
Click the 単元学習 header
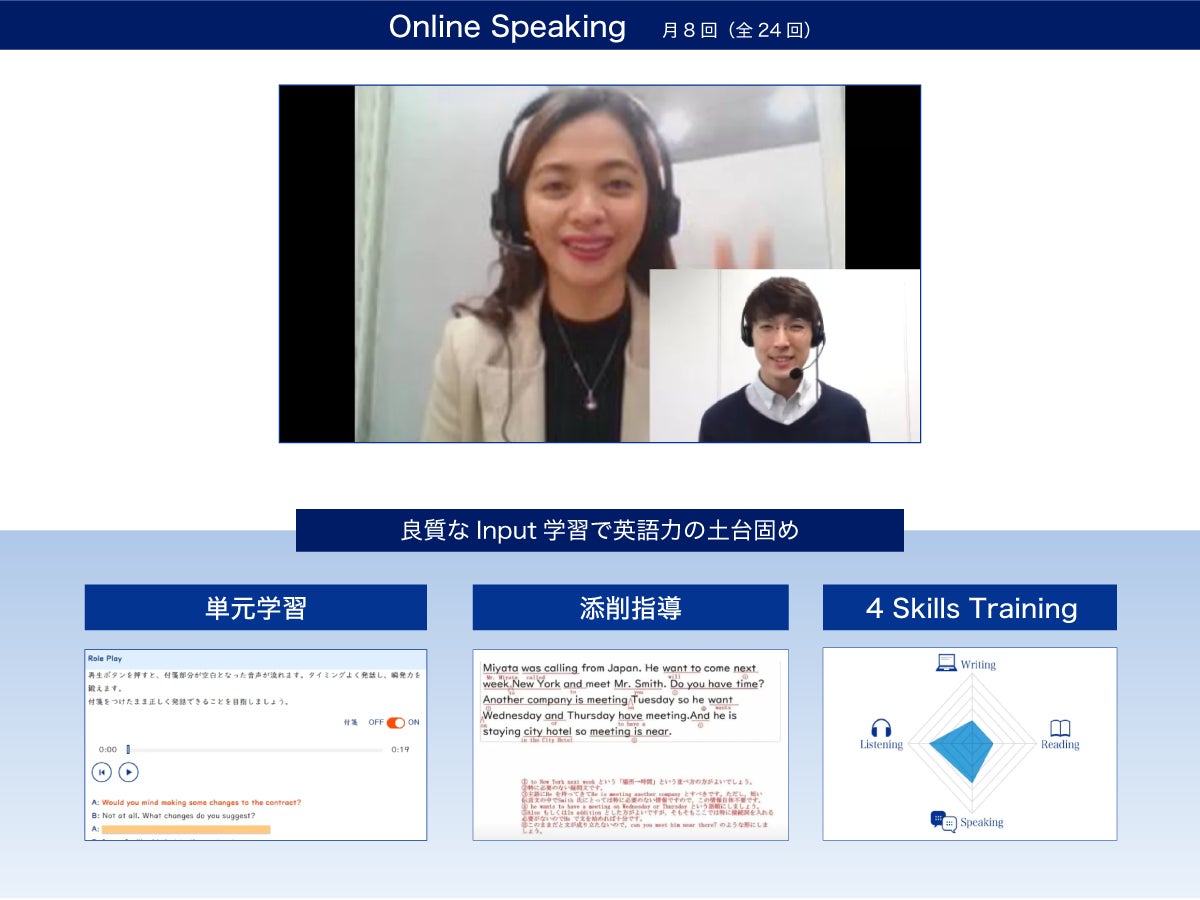click(x=256, y=607)
